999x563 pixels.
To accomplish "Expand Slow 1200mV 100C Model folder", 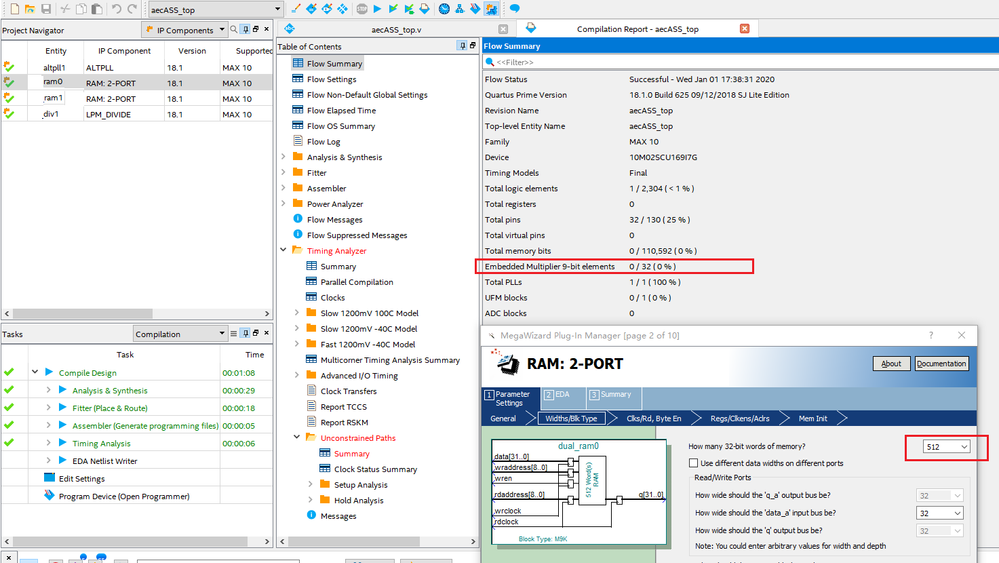I will 297,313.
